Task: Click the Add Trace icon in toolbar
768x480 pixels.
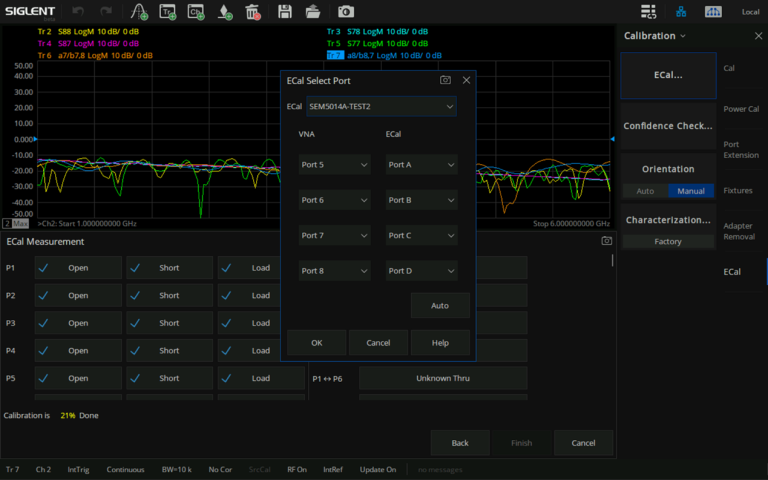Action: tap(168, 12)
